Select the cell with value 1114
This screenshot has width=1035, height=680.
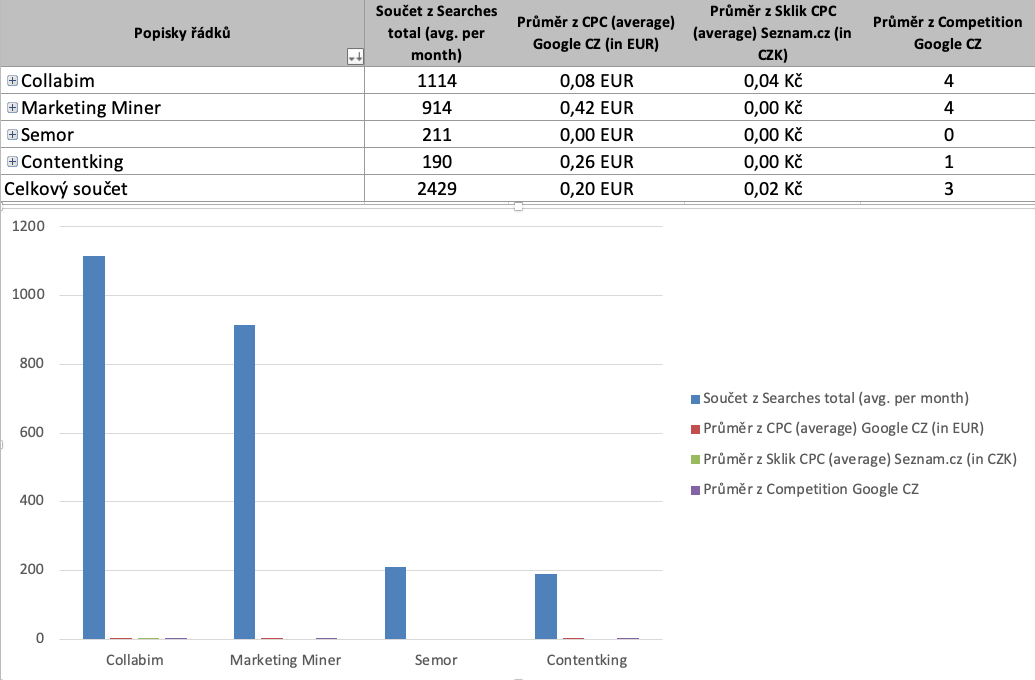(x=436, y=81)
